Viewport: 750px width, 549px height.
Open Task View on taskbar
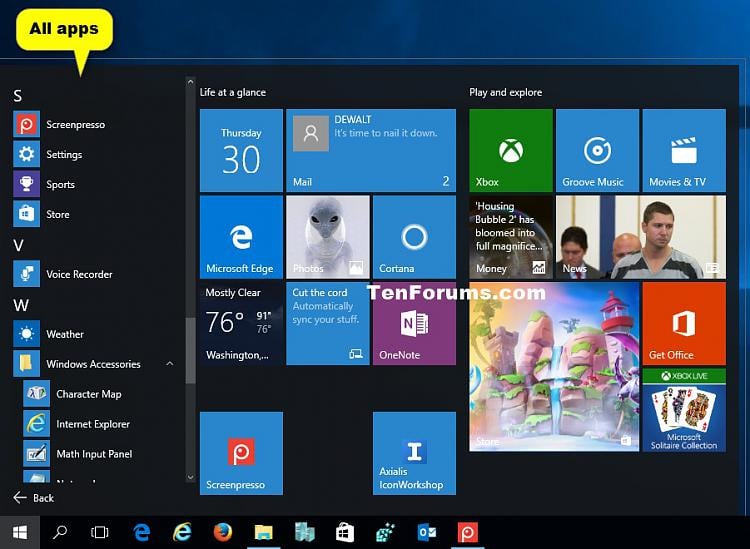[99, 532]
